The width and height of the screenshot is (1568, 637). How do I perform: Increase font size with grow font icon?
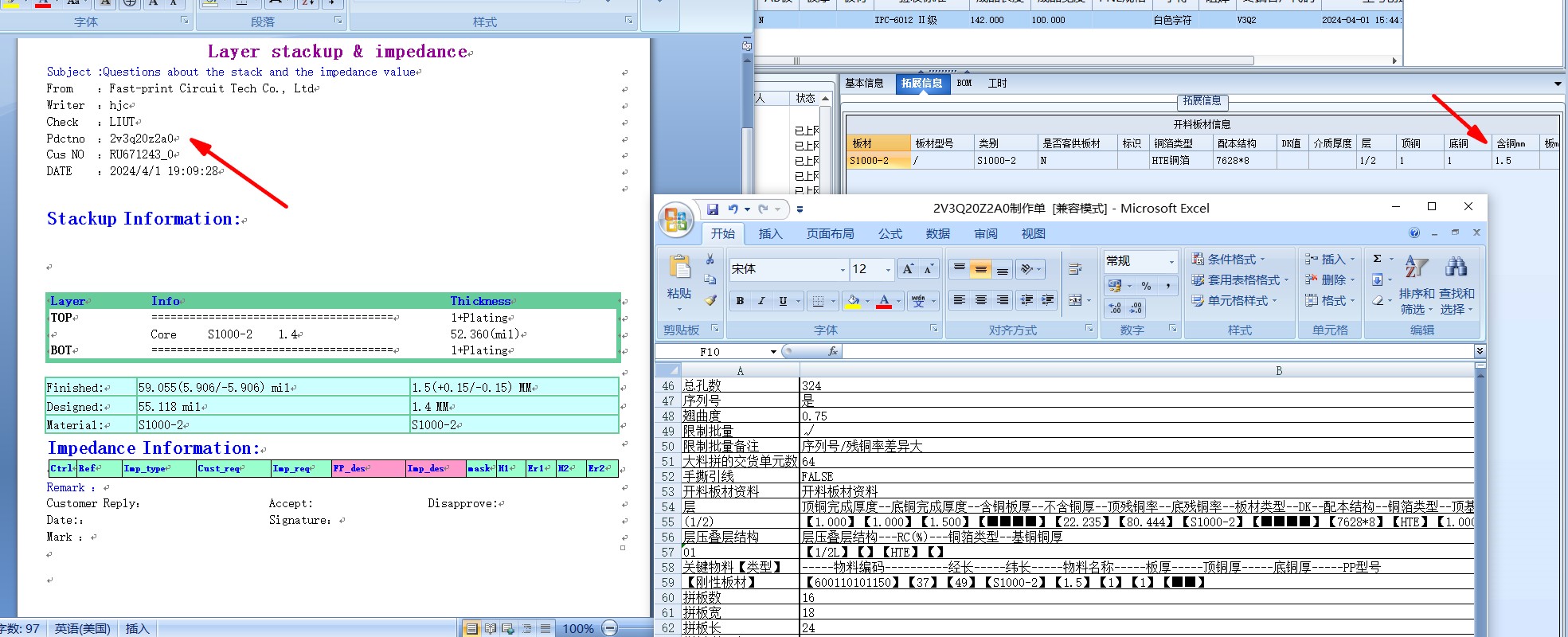pos(908,269)
